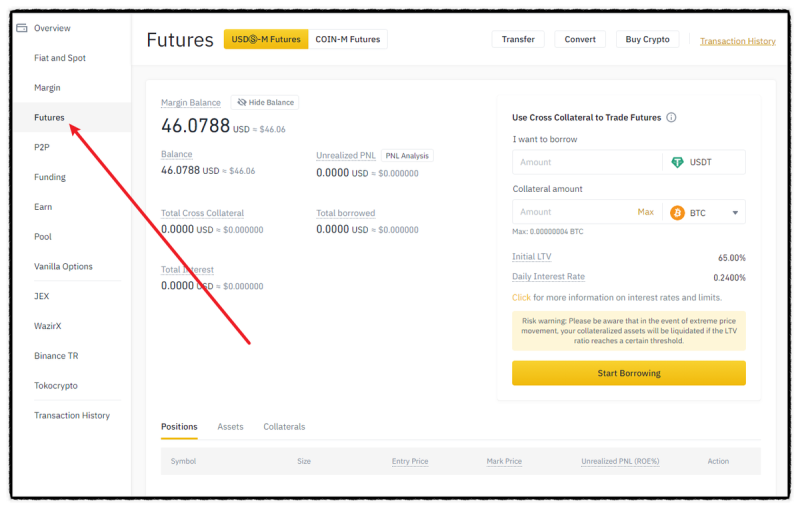800x509 pixels.
Task: Open JEX in the sidebar
Action: point(41,296)
